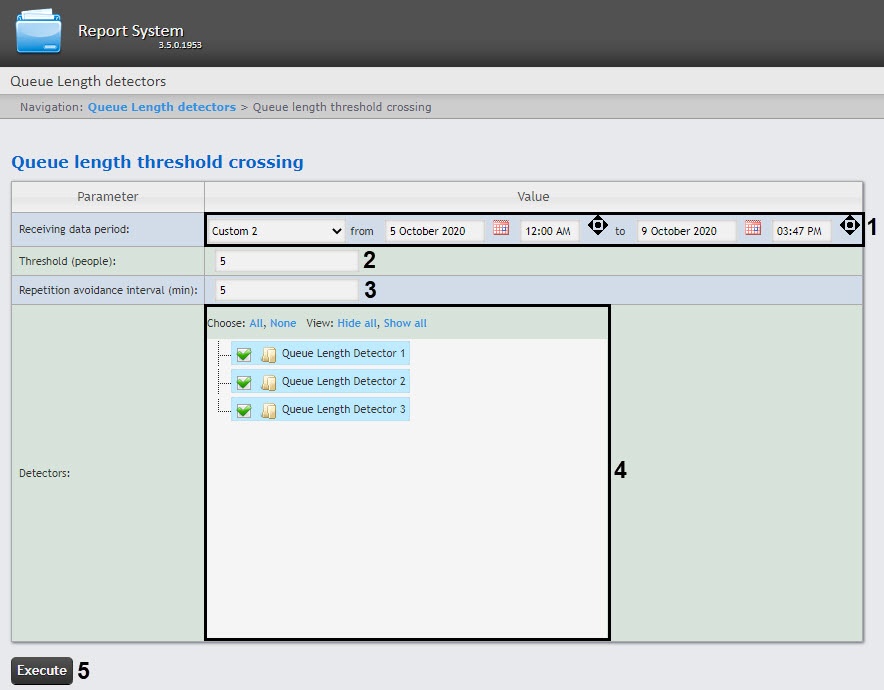This screenshot has width=884, height=690.
Task: Click the Hide all view link
Action: click(x=357, y=323)
